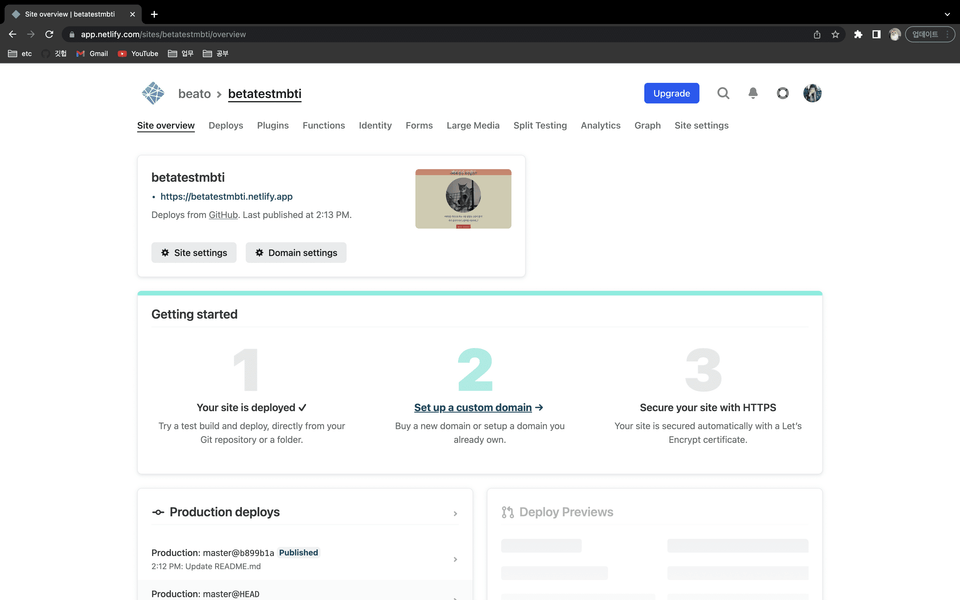Open the Split Testing tab
This screenshot has width=960, height=600.
[540, 125]
